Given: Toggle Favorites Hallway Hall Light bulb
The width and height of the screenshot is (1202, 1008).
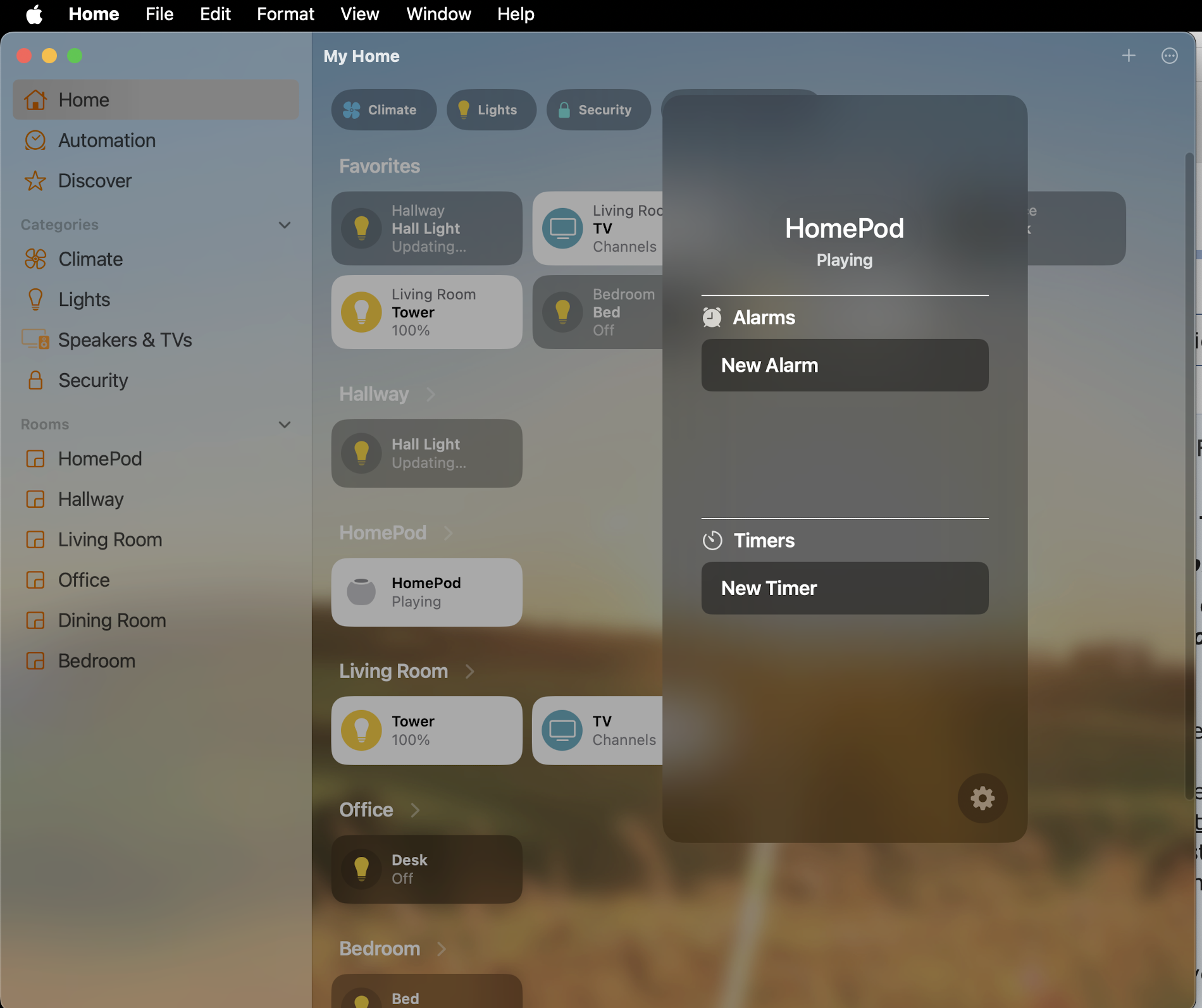Looking at the screenshot, I should (361, 228).
